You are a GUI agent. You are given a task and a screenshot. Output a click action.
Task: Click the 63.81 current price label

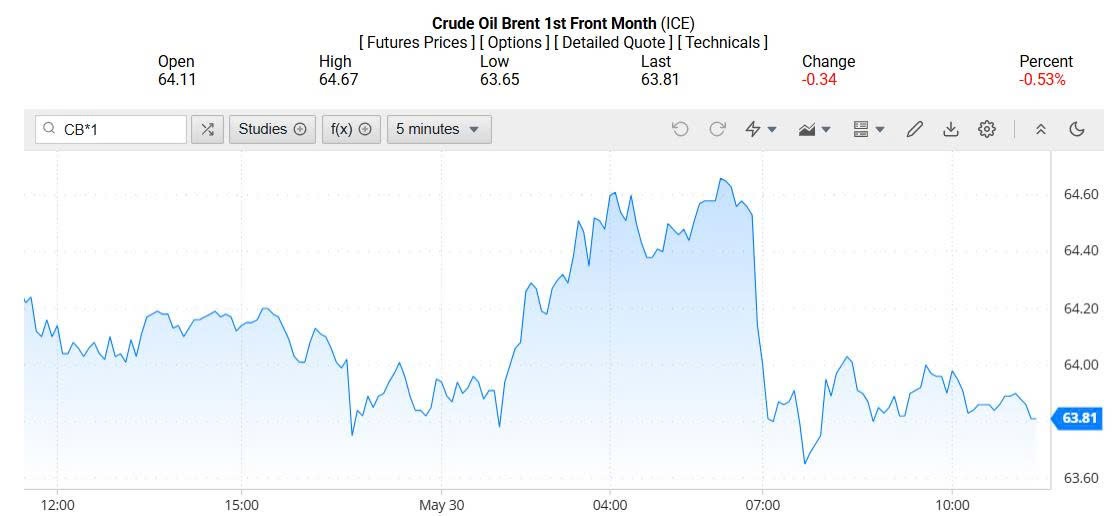(1081, 418)
